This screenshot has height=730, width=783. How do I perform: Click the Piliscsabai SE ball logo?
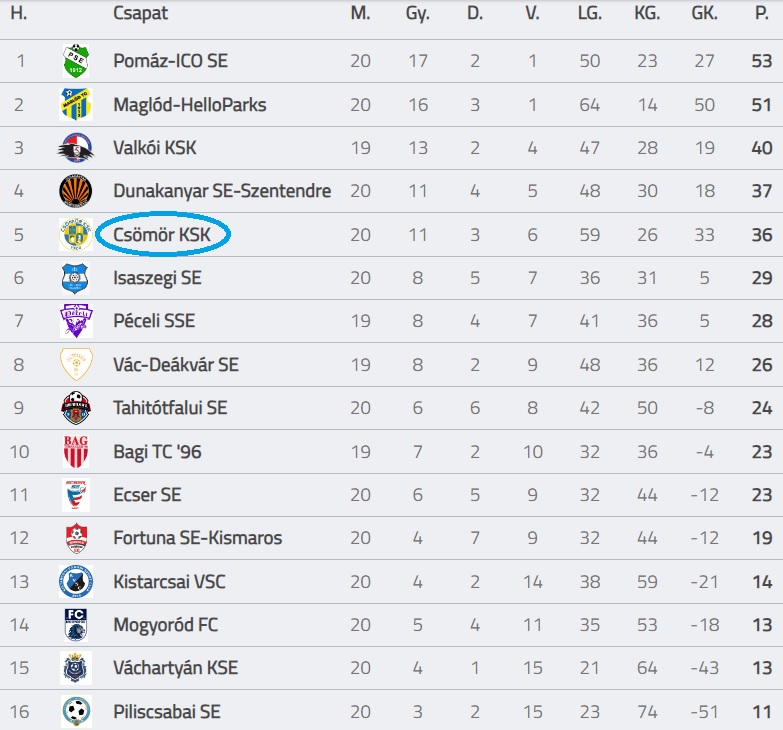click(76, 712)
